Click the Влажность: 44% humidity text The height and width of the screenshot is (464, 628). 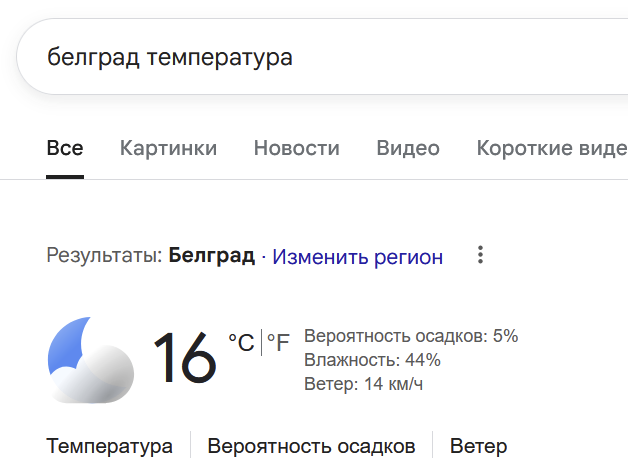[x=371, y=360]
